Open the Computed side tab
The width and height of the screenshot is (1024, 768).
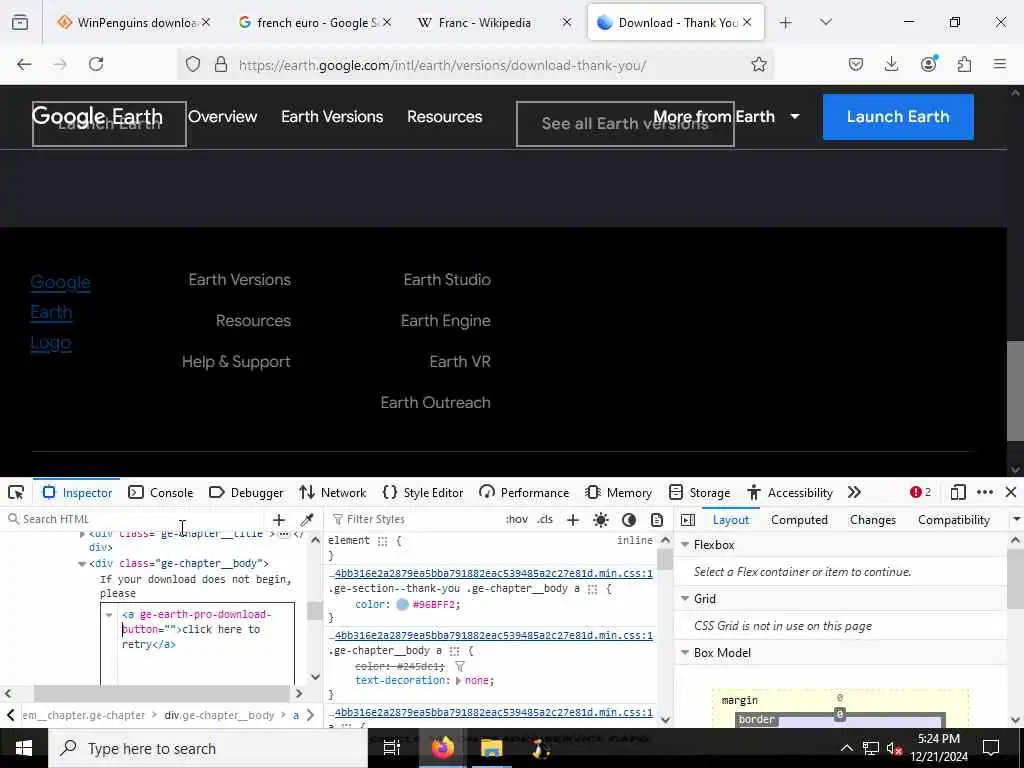(x=799, y=520)
